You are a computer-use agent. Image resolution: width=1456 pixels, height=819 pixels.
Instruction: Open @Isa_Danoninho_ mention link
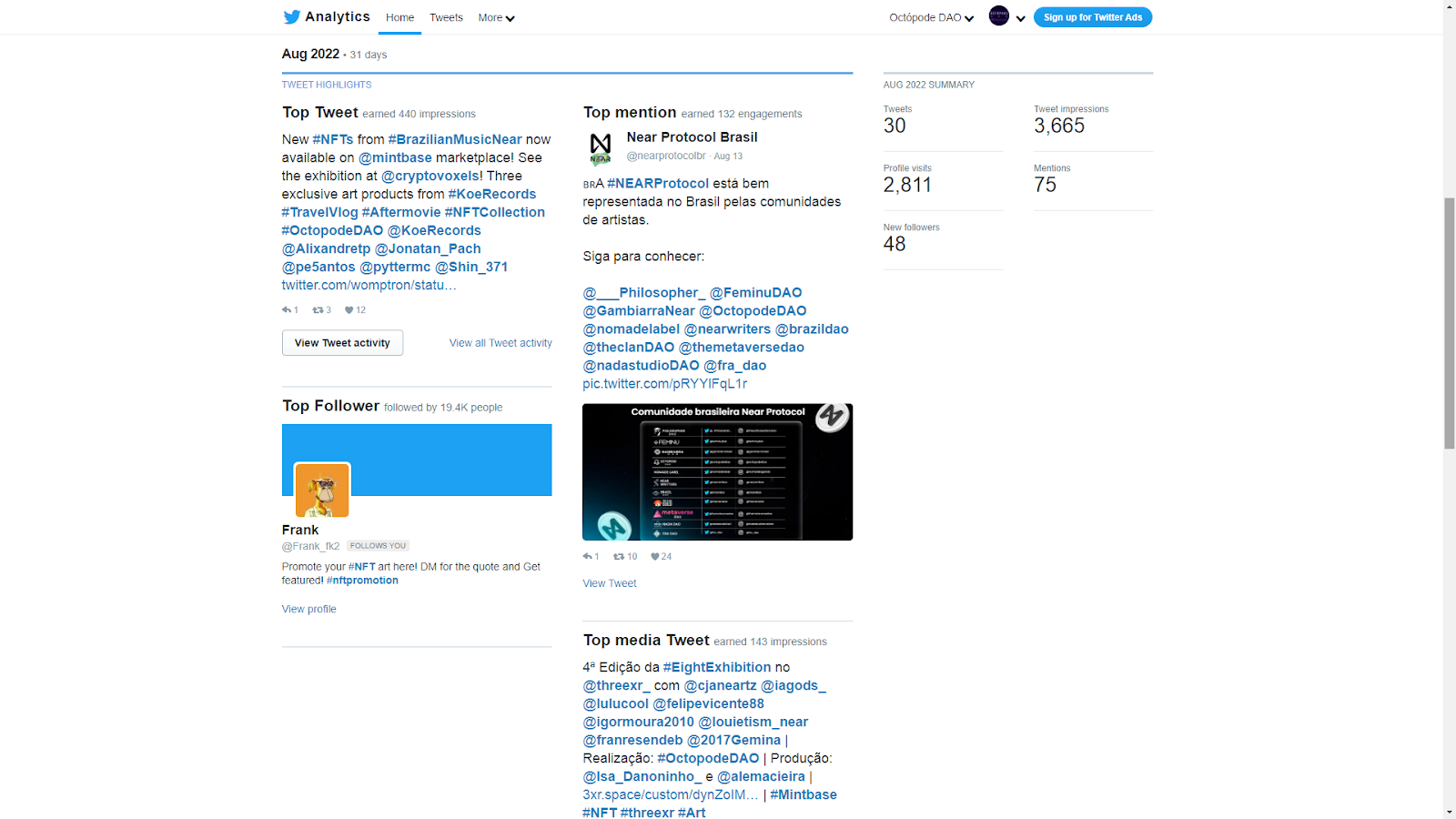coord(642,776)
